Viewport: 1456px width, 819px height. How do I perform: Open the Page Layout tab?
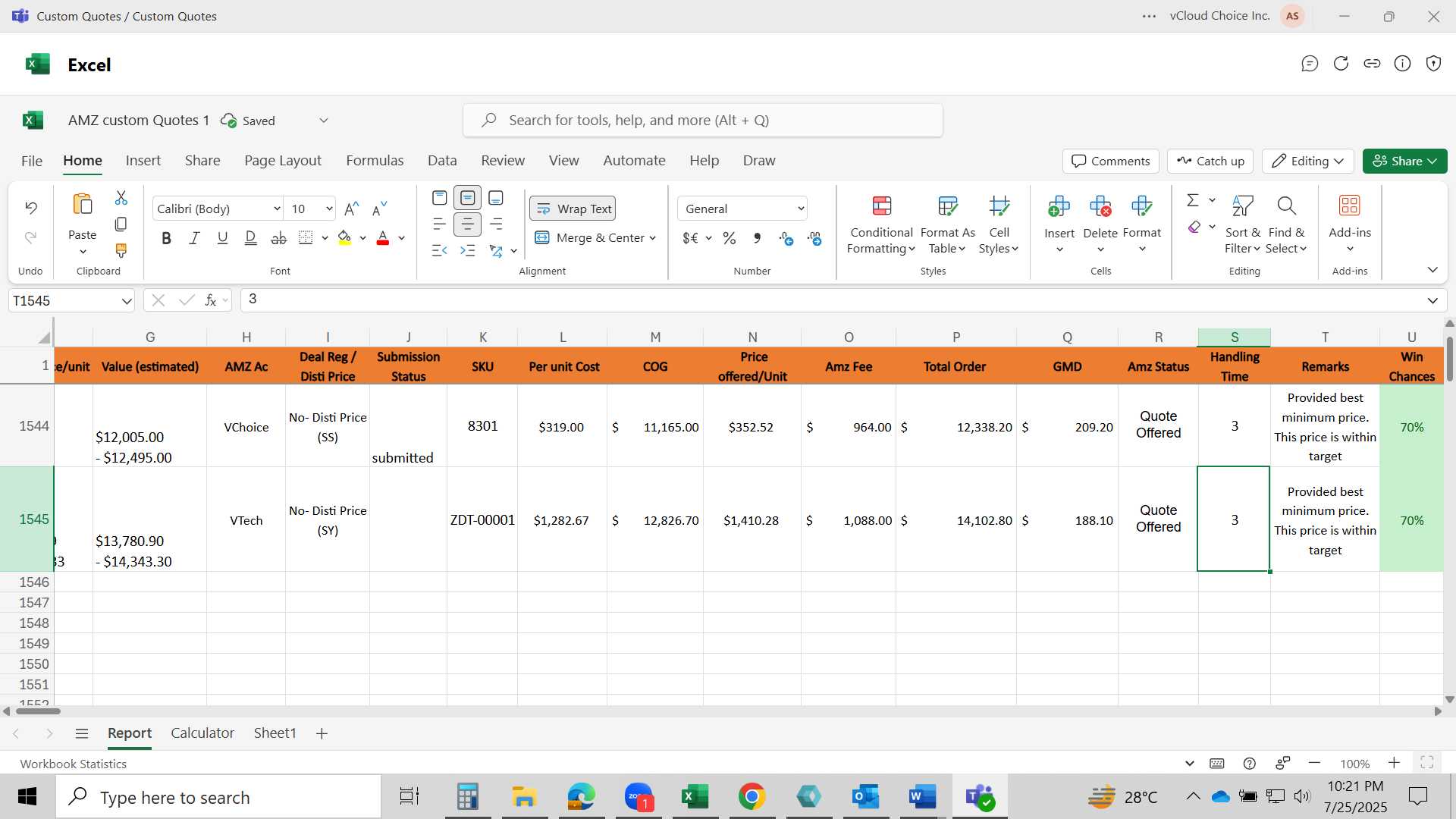[x=283, y=161]
